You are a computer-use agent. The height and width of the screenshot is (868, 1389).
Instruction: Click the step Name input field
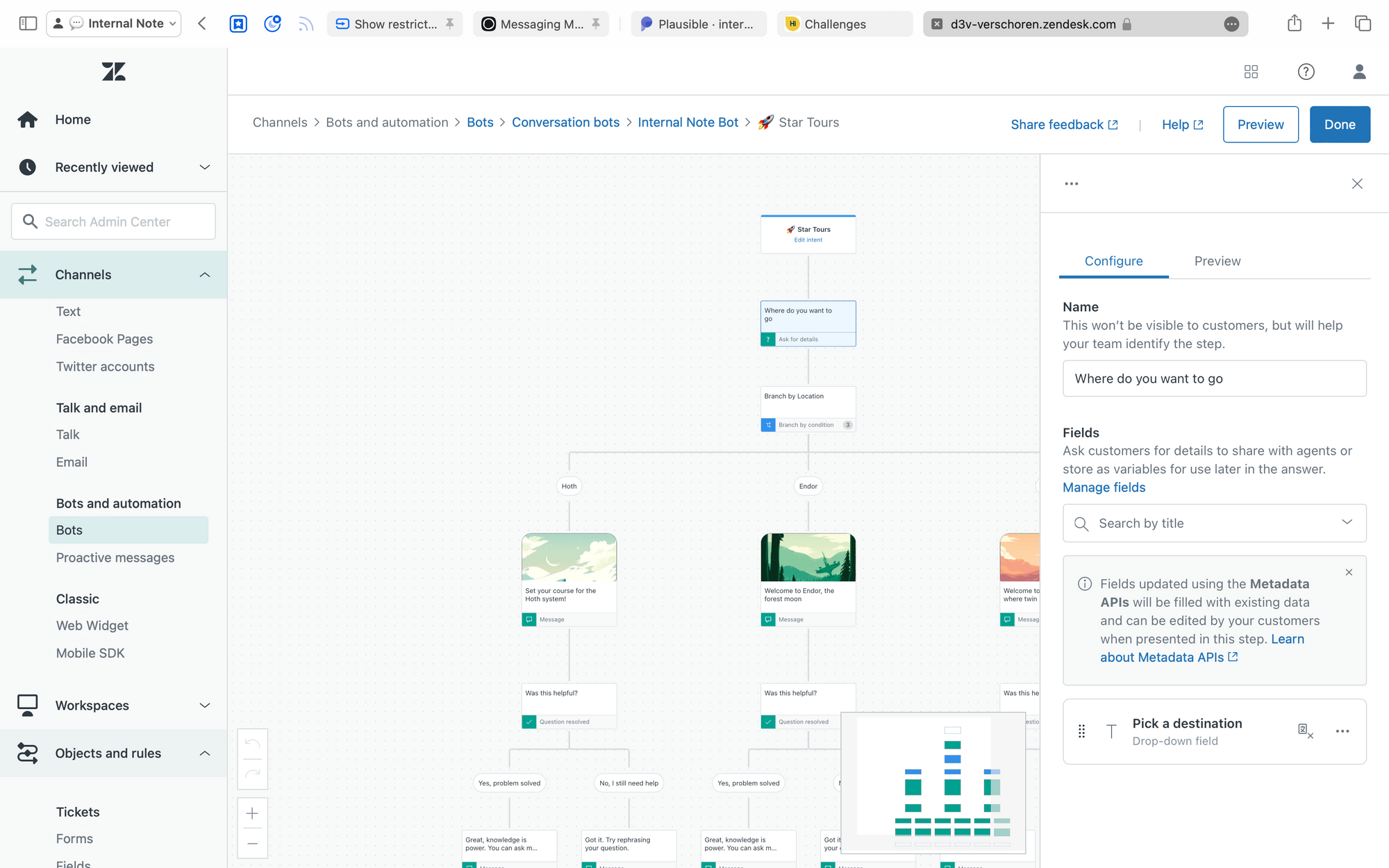1214,378
